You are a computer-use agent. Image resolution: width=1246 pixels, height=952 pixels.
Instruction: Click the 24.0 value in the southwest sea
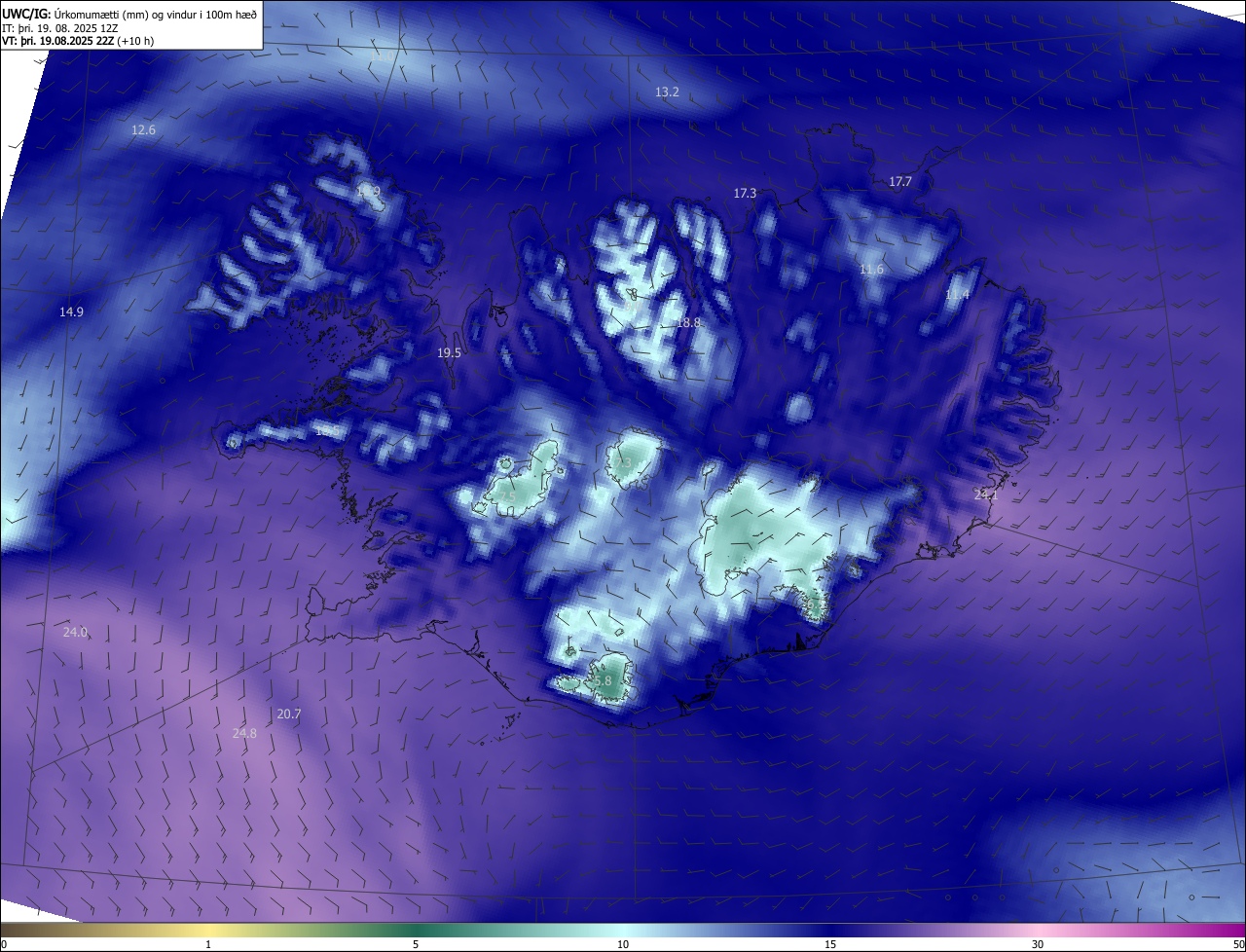(75, 633)
